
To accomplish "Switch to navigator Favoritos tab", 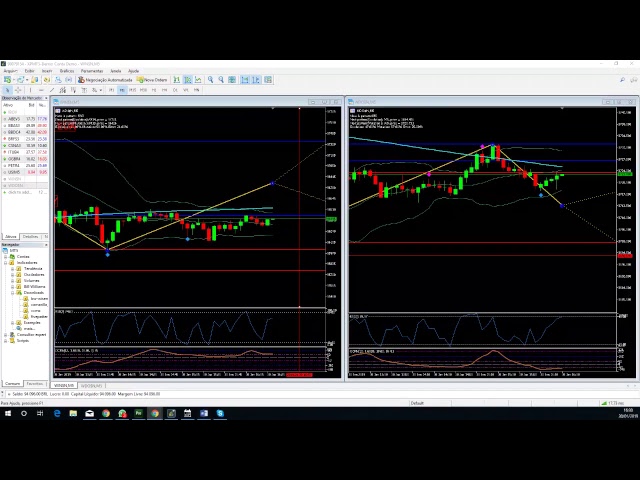I will pos(35,384).
